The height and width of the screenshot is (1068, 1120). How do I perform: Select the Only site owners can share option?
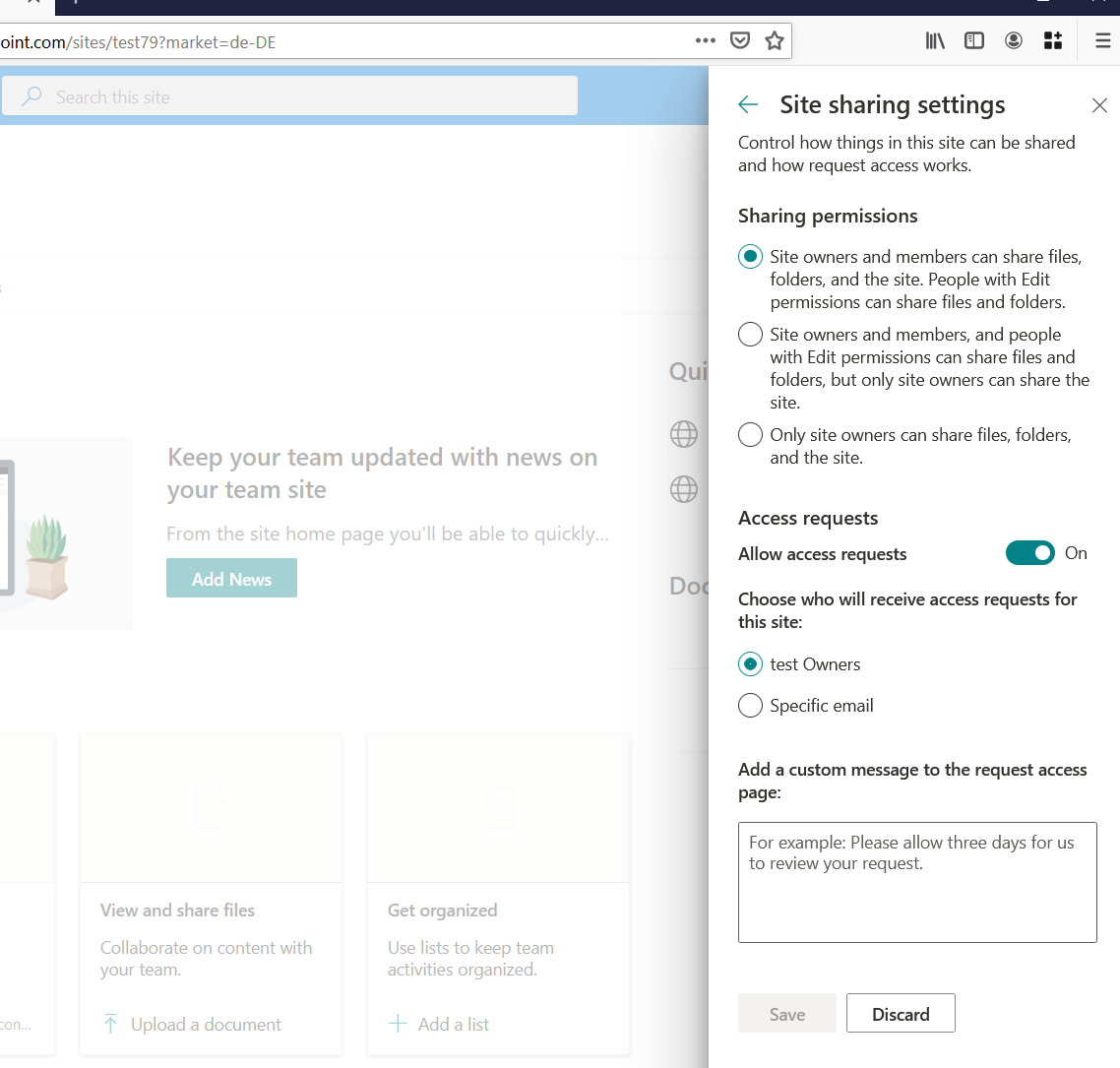750,434
